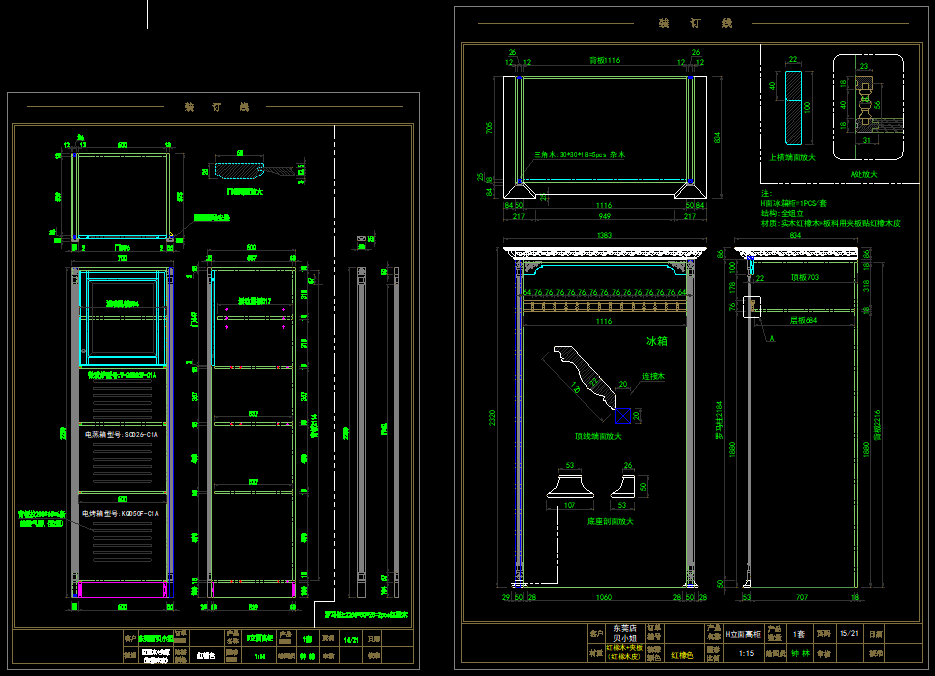The image size is (935, 676).
Task: Select the 背板1116 dimension text
Action: pos(605,61)
